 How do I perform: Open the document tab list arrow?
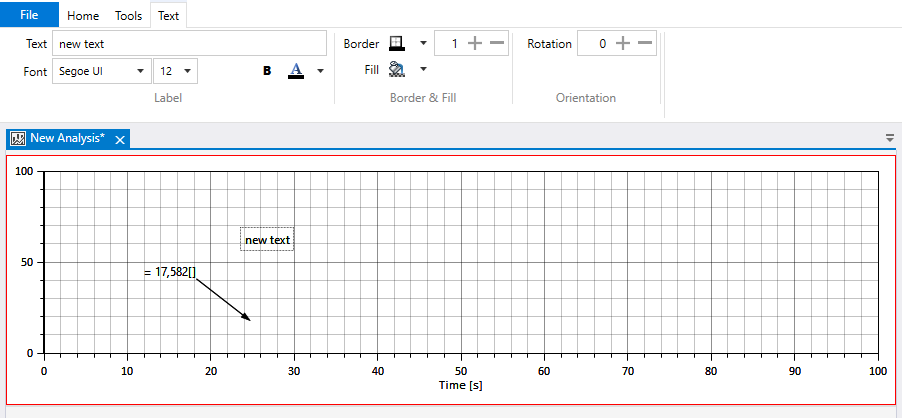(x=890, y=139)
